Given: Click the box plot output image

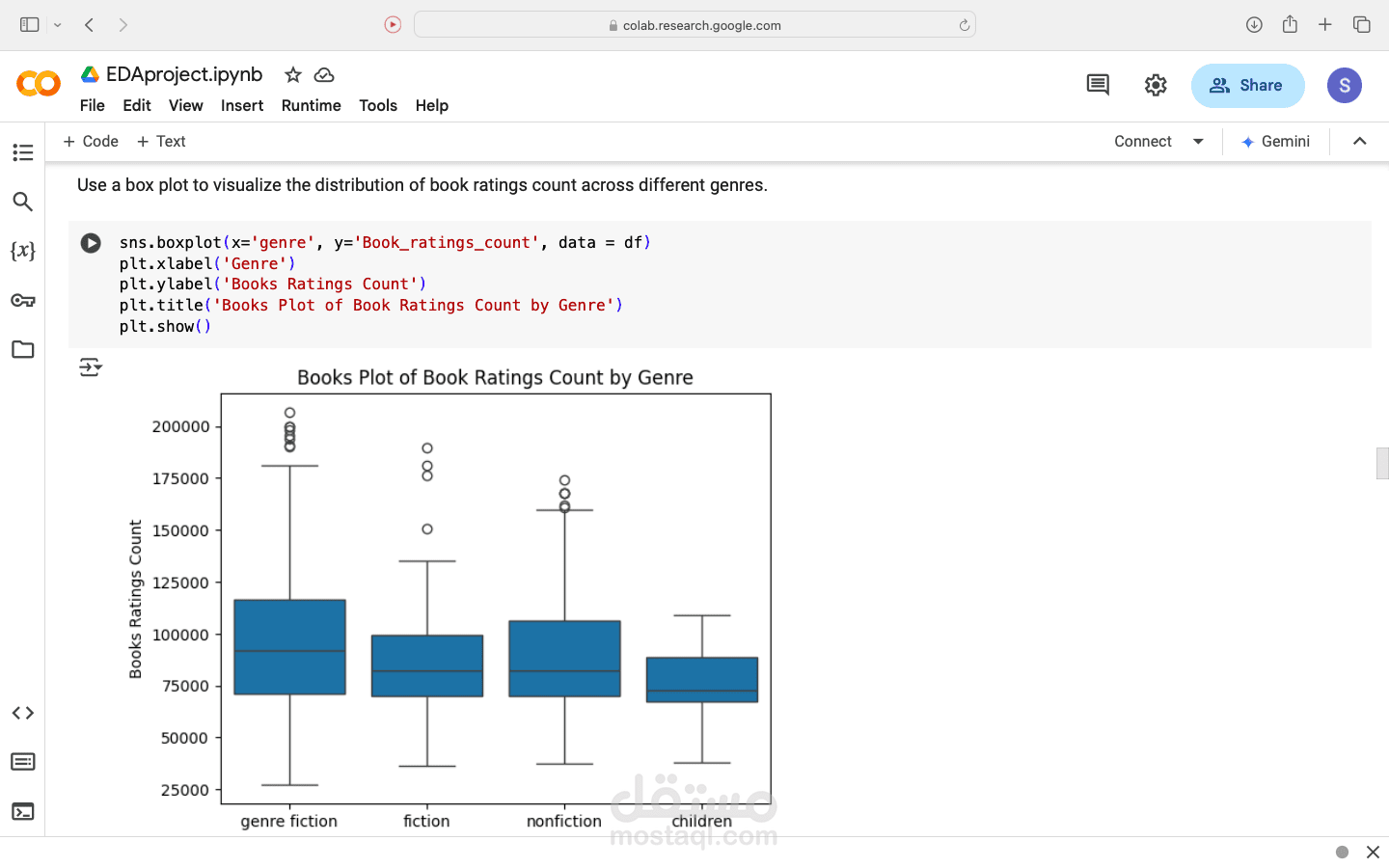Looking at the screenshot, I should click(449, 598).
